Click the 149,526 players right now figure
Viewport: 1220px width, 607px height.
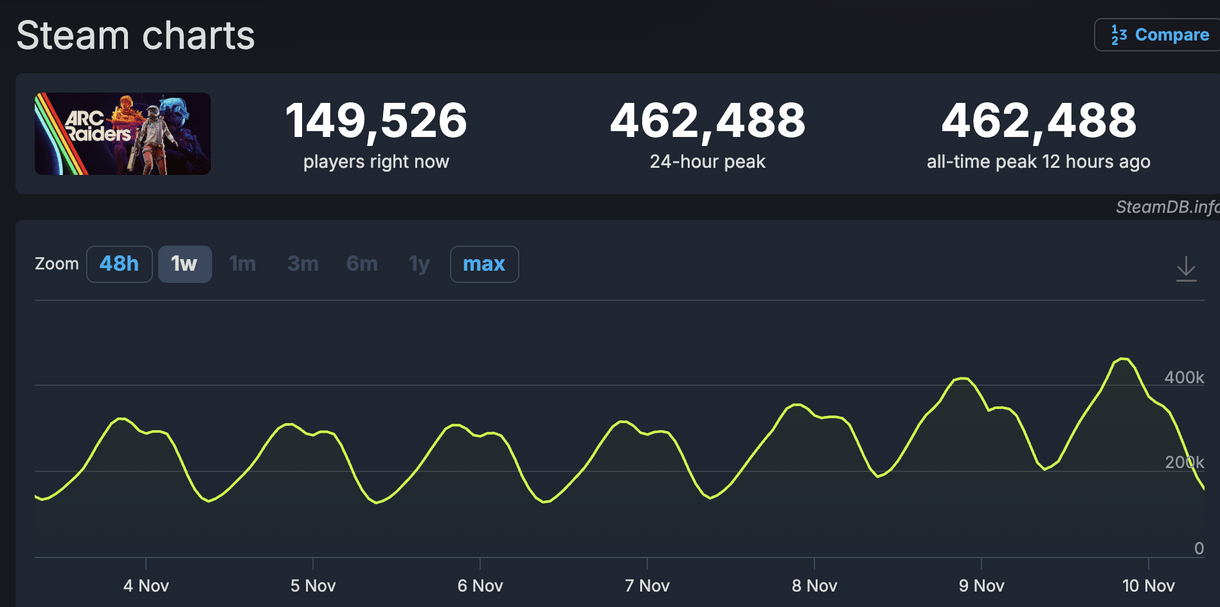pos(376,121)
